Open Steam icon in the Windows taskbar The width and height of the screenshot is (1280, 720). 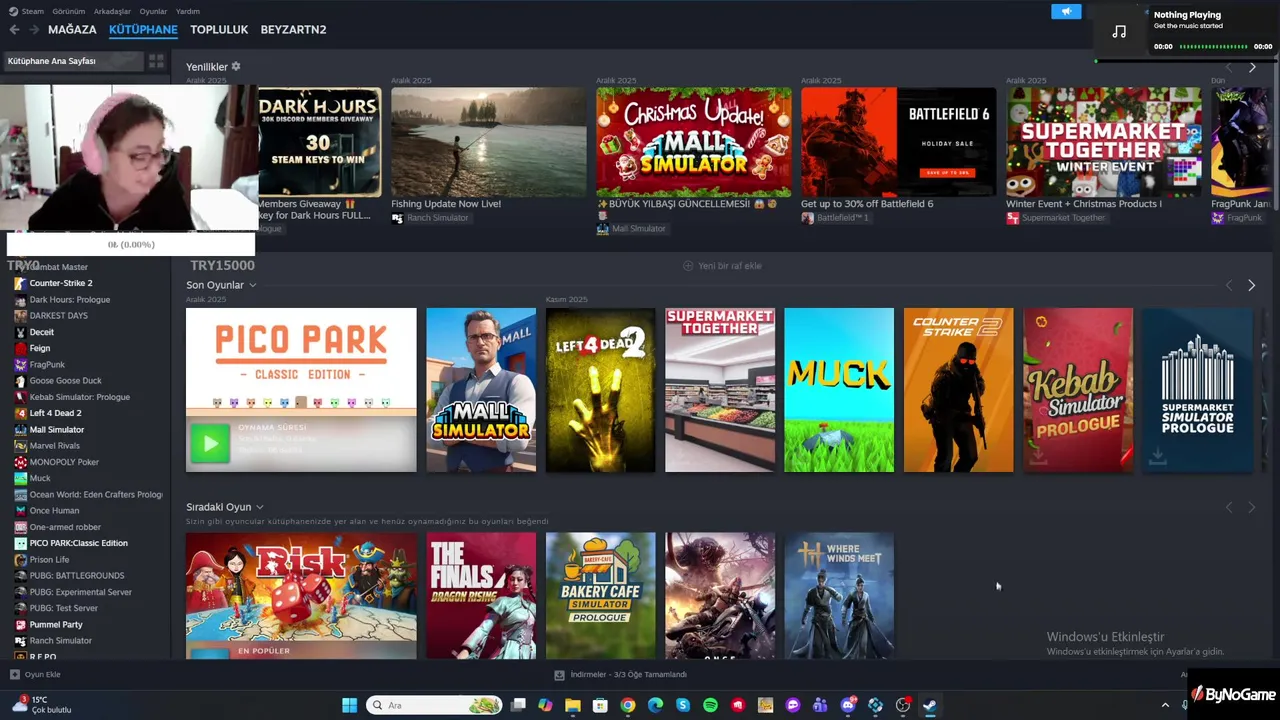pos(929,705)
